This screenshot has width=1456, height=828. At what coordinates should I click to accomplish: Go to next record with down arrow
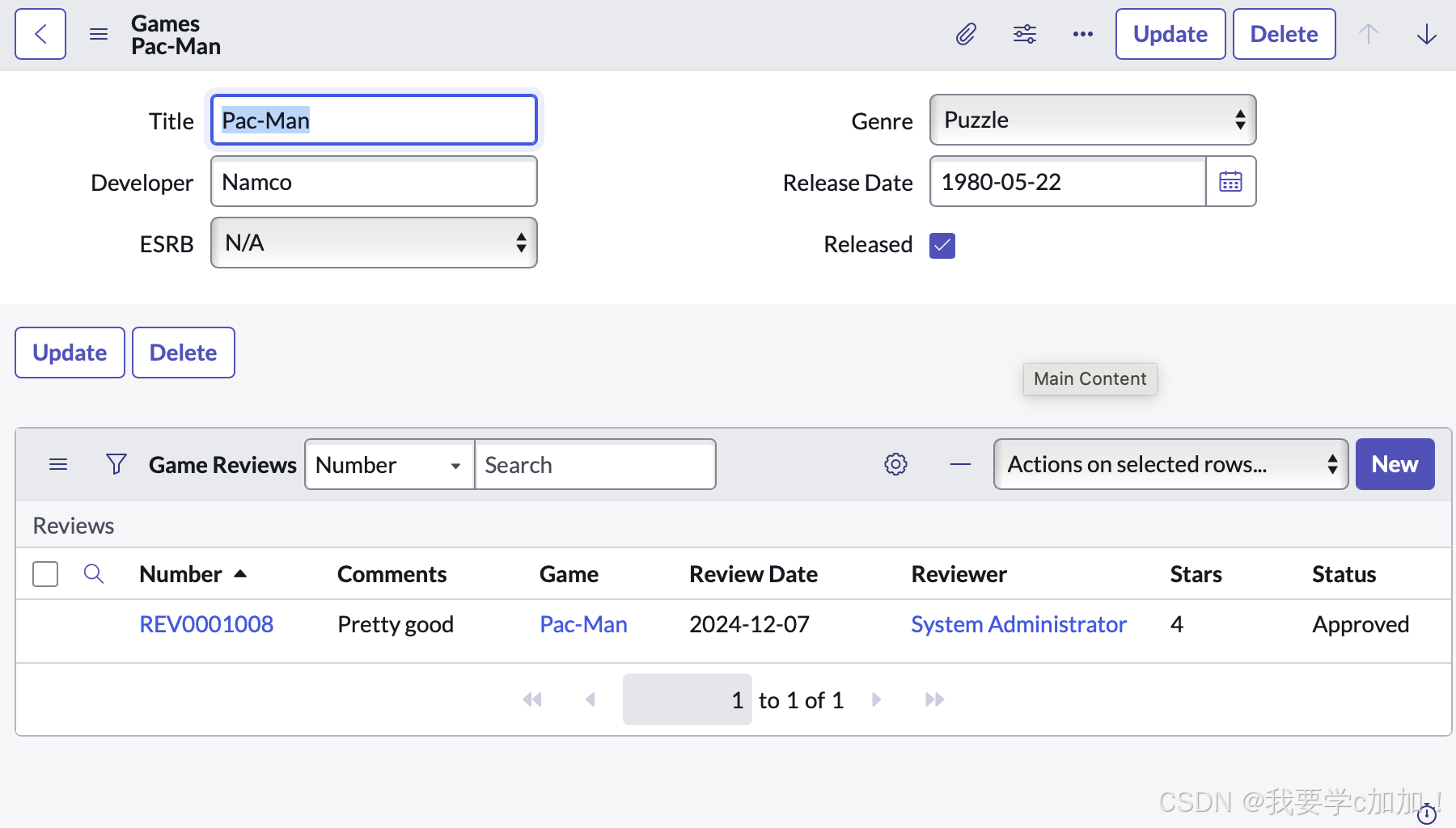[1427, 34]
